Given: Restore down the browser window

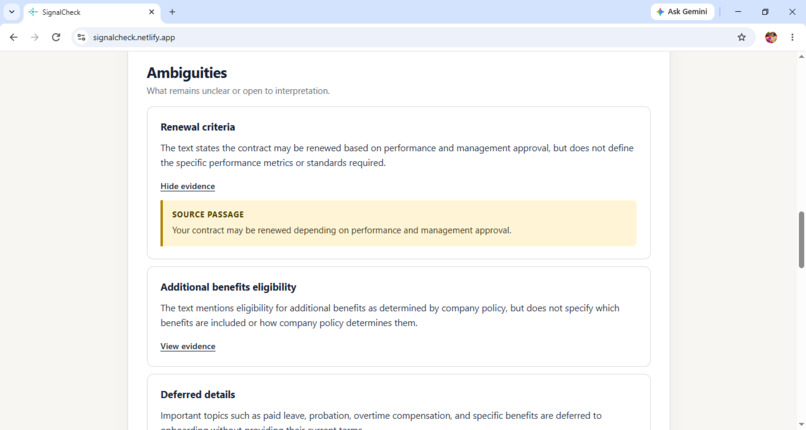Looking at the screenshot, I should pyautogui.click(x=765, y=12).
